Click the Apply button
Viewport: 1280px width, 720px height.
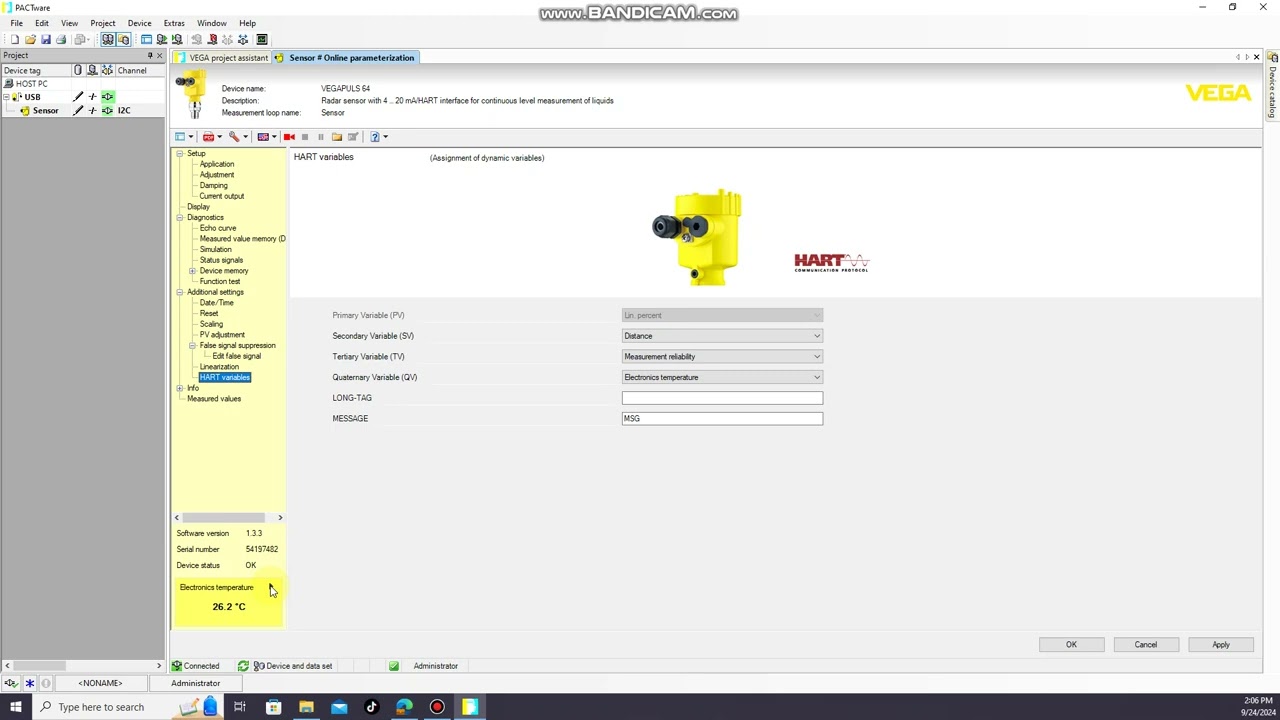point(1221,645)
